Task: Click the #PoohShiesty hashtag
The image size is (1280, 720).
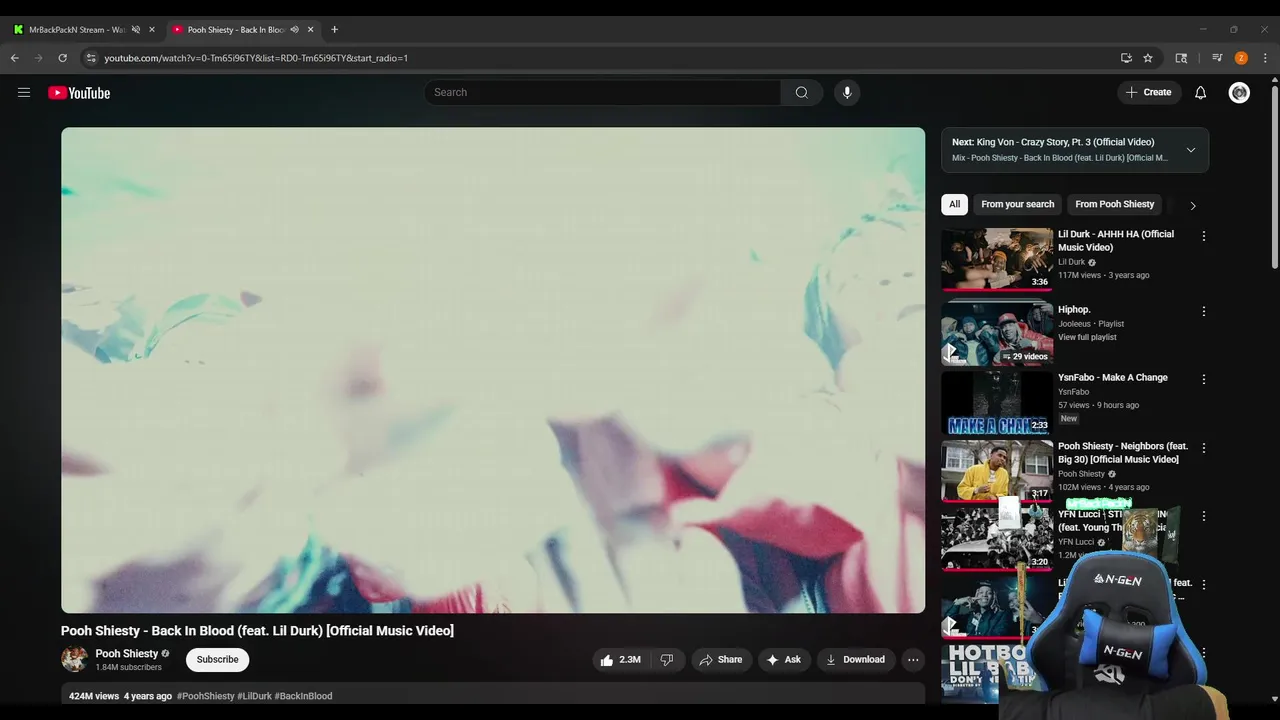Action: (x=206, y=696)
